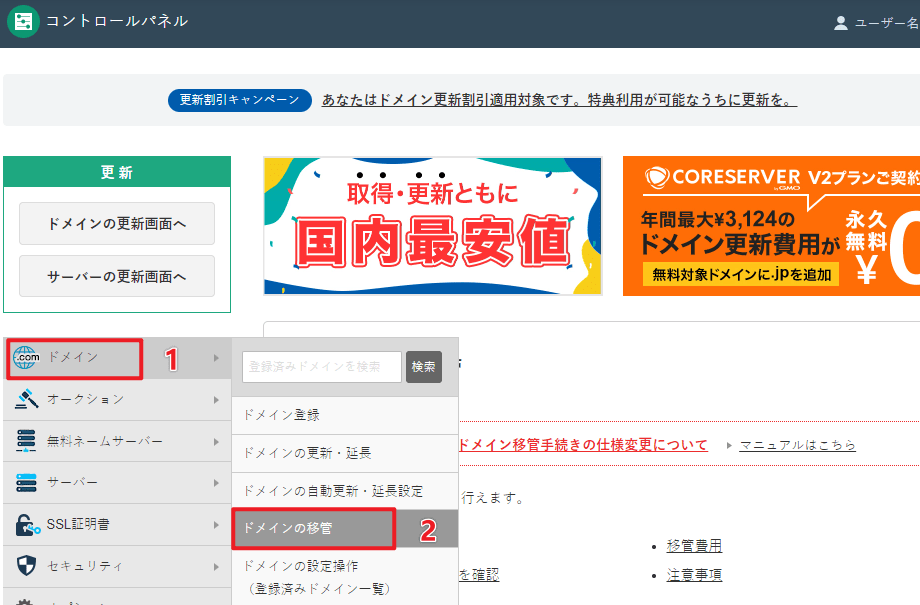Click the security shield icon
Screen dimensions: 920x605
tap(26, 566)
